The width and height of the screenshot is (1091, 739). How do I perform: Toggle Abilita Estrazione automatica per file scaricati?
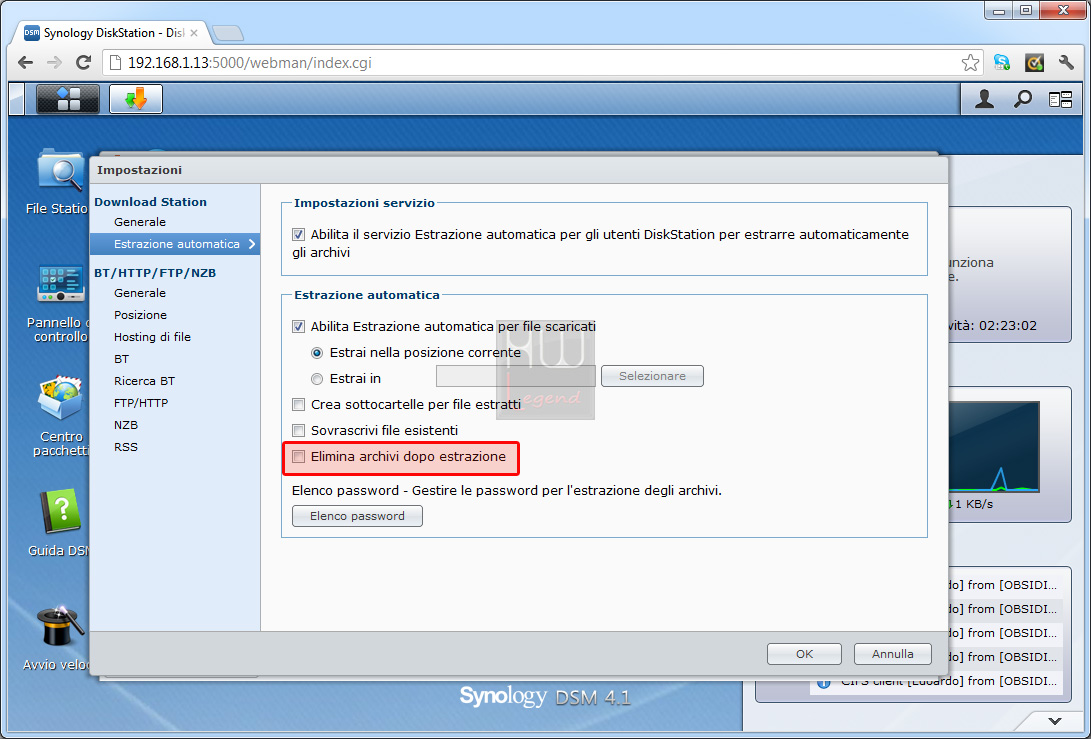point(298,326)
